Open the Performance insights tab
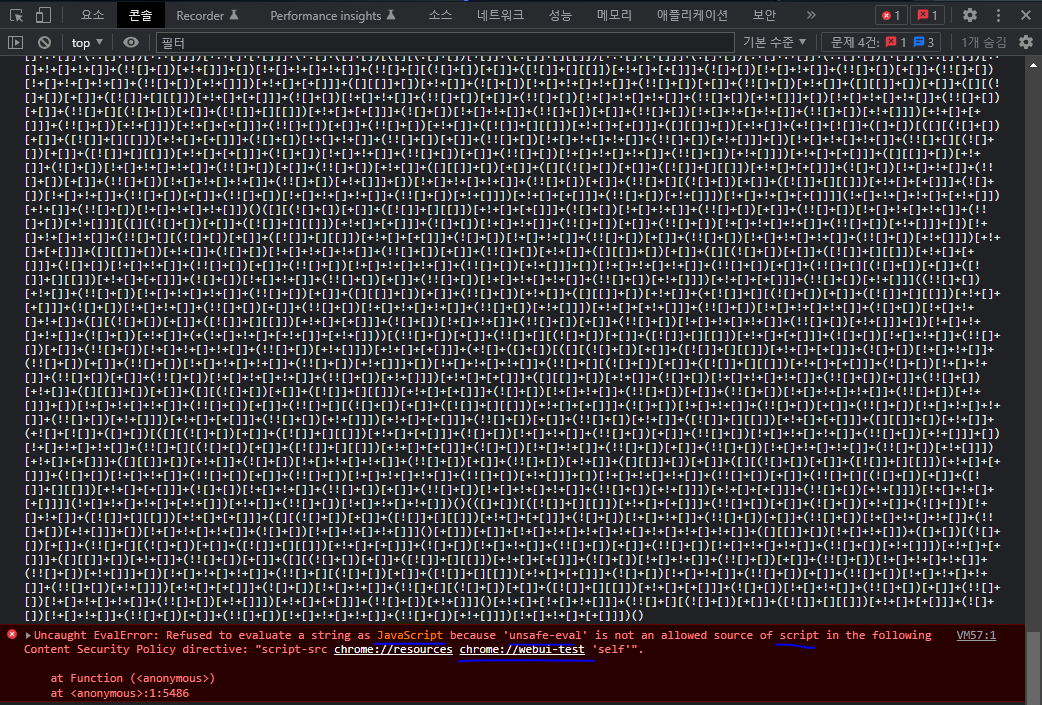1042x705 pixels. [332, 15]
